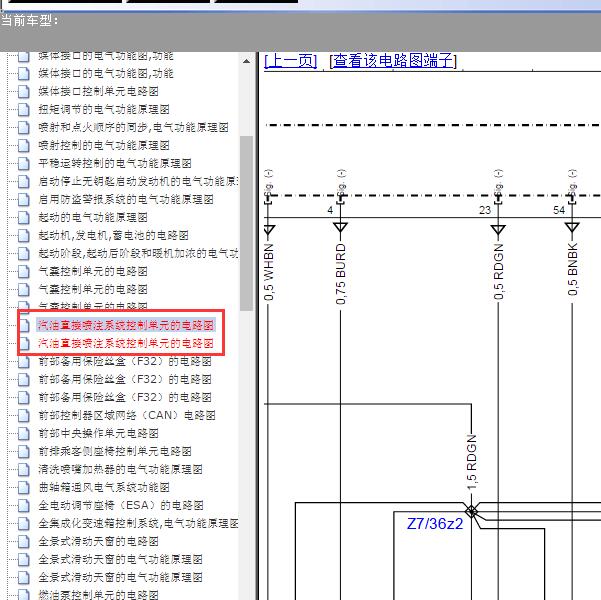
Task: Open 启动停止无钥匙启动发动机 entry
Action: [x=138, y=181]
